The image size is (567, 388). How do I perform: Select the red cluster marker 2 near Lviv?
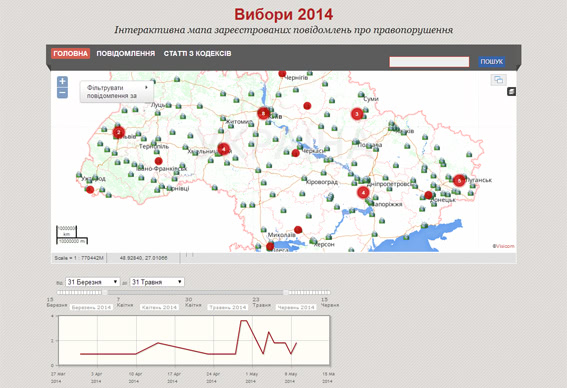(119, 133)
